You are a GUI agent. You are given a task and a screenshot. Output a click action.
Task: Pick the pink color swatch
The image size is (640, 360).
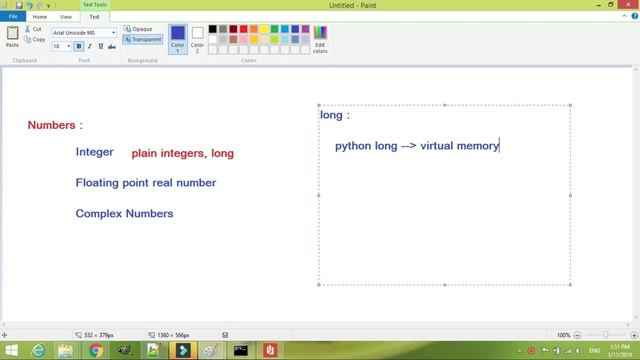244,39
